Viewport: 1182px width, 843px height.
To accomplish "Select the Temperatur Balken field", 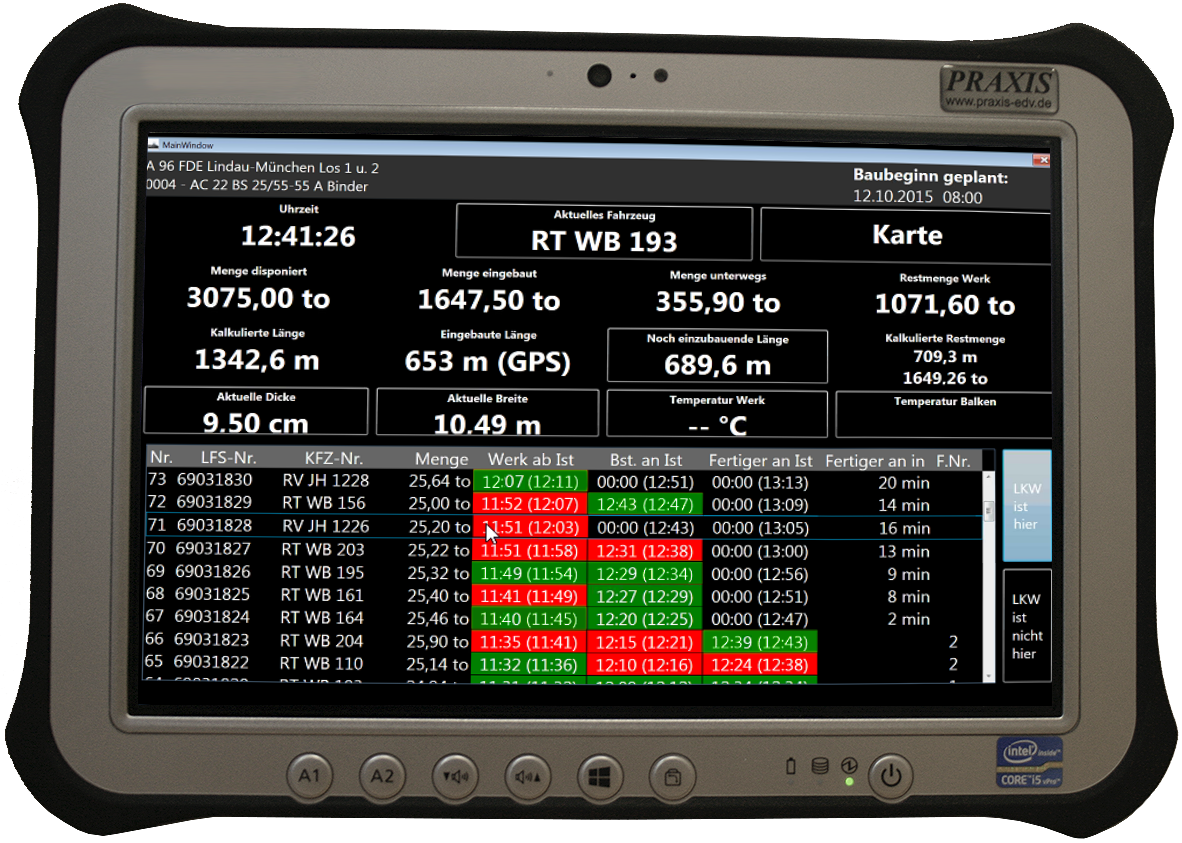I will (x=944, y=415).
